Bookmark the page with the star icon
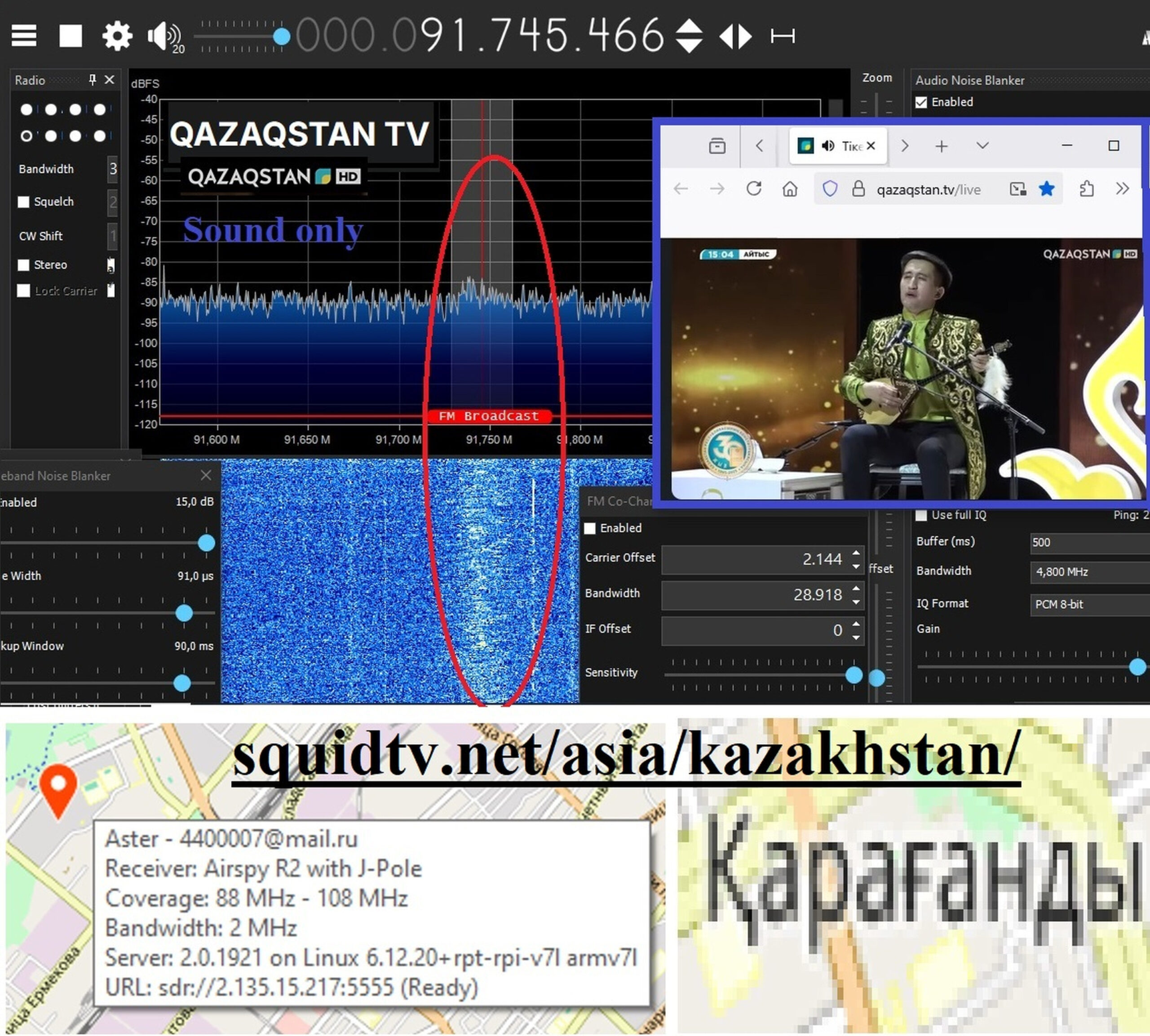This screenshot has width=1150, height=1036. (x=1046, y=189)
